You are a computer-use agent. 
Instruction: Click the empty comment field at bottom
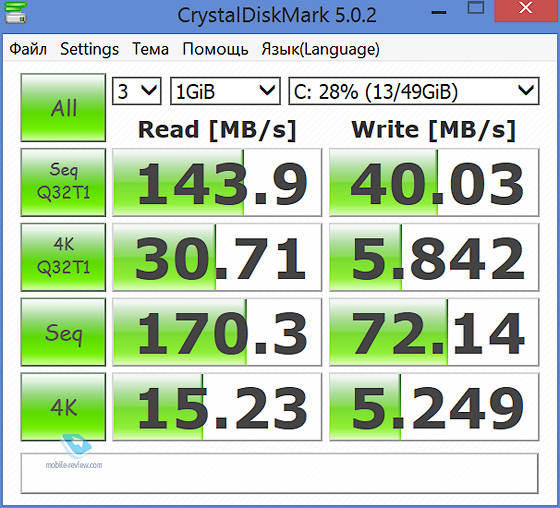point(280,473)
